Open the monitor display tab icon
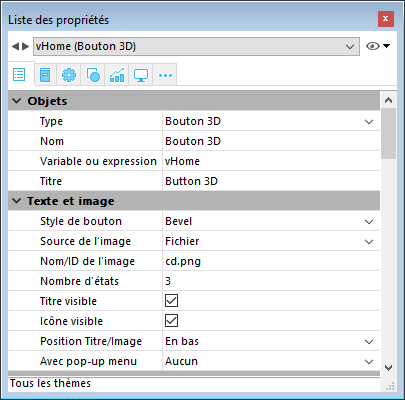This screenshot has height=400, width=405. click(141, 75)
